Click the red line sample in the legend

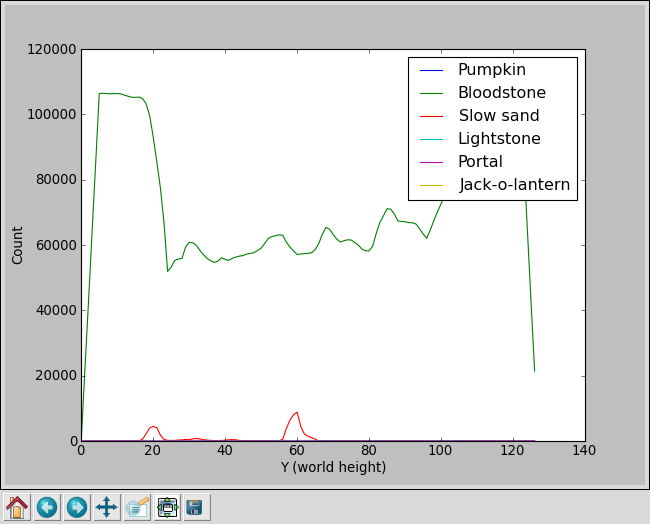[431, 116]
